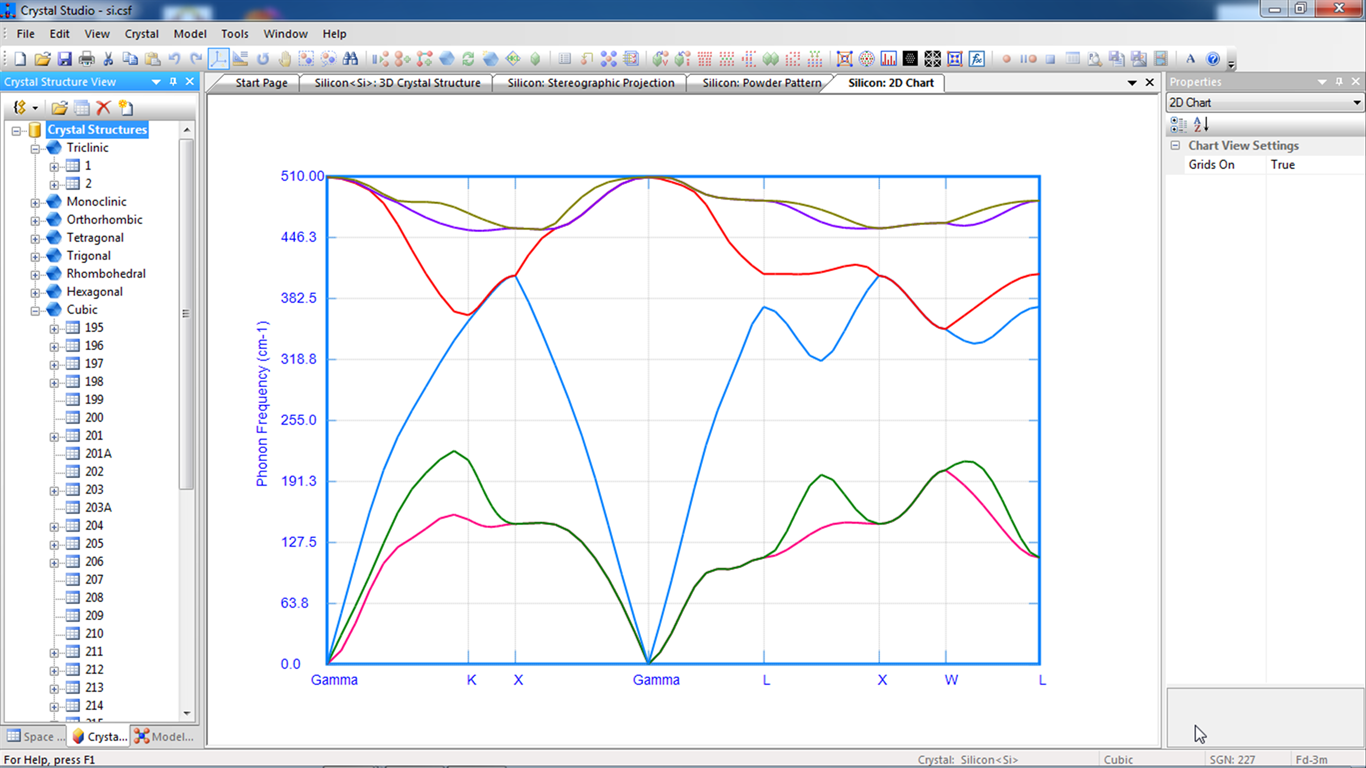Viewport: 1366px width, 768px height.
Task: Collapse the Cubic tree node
Action: (x=36, y=310)
